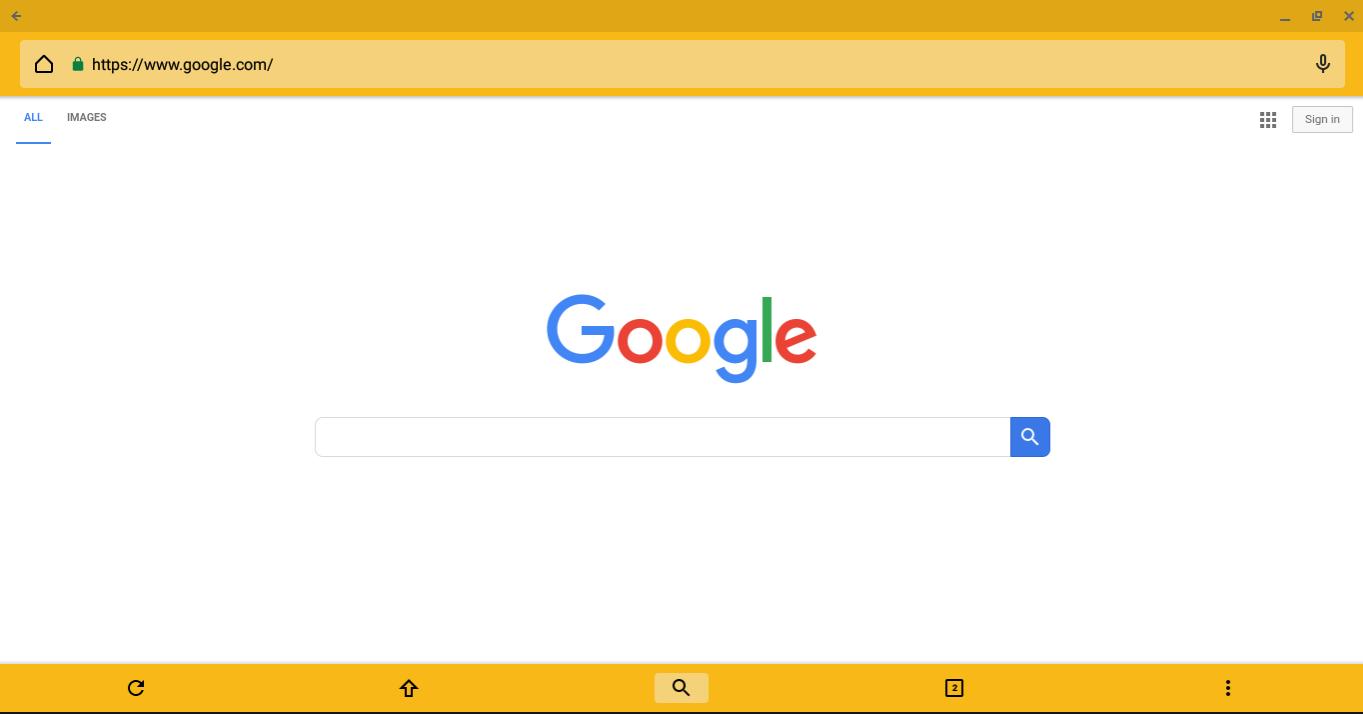Image resolution: width=1363 pixels, height=714 pixels.
Task: Select the ALL tab
Action: tap(33, 118)
